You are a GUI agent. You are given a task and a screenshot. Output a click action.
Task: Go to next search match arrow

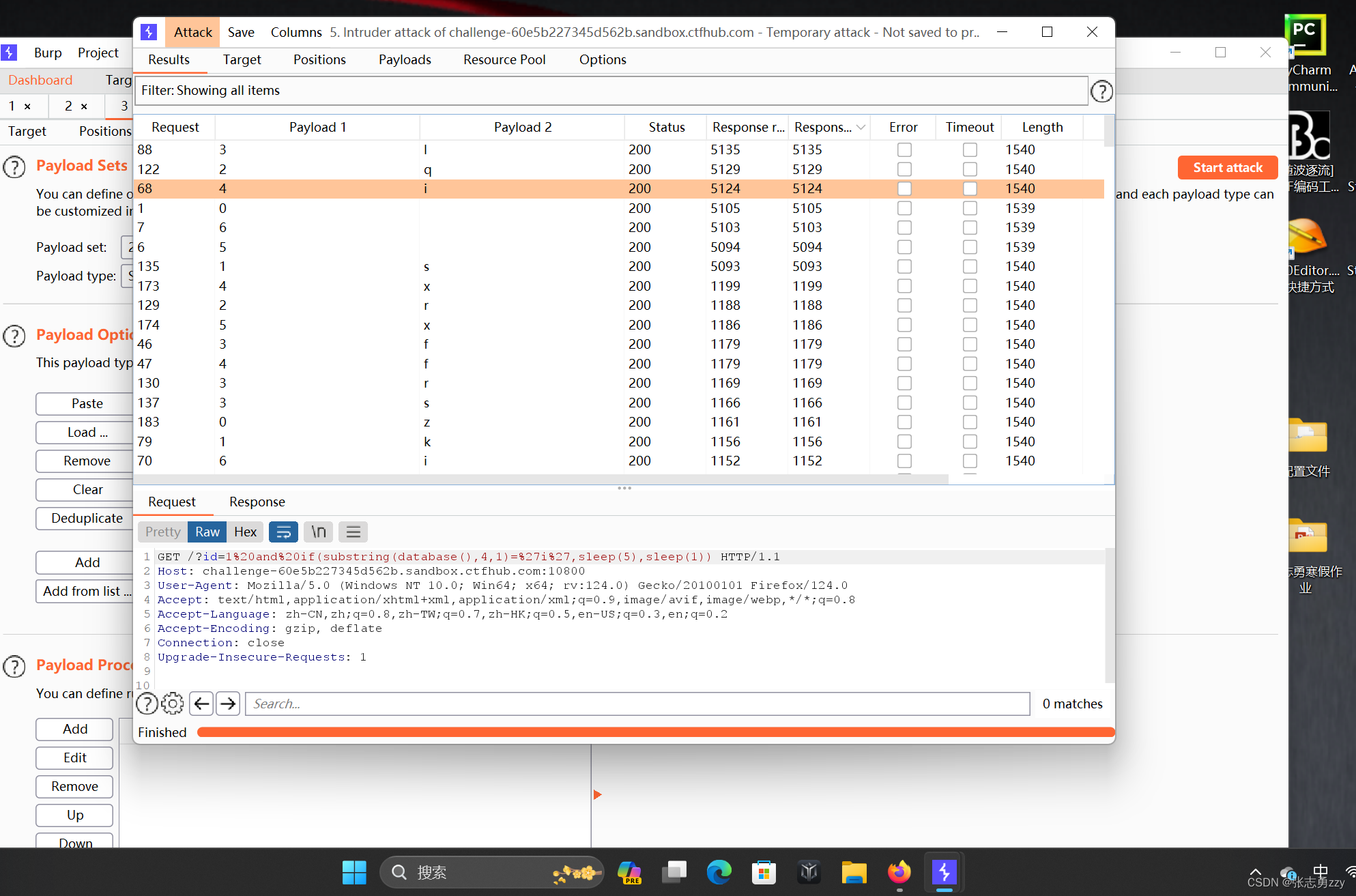pos(228,704)
